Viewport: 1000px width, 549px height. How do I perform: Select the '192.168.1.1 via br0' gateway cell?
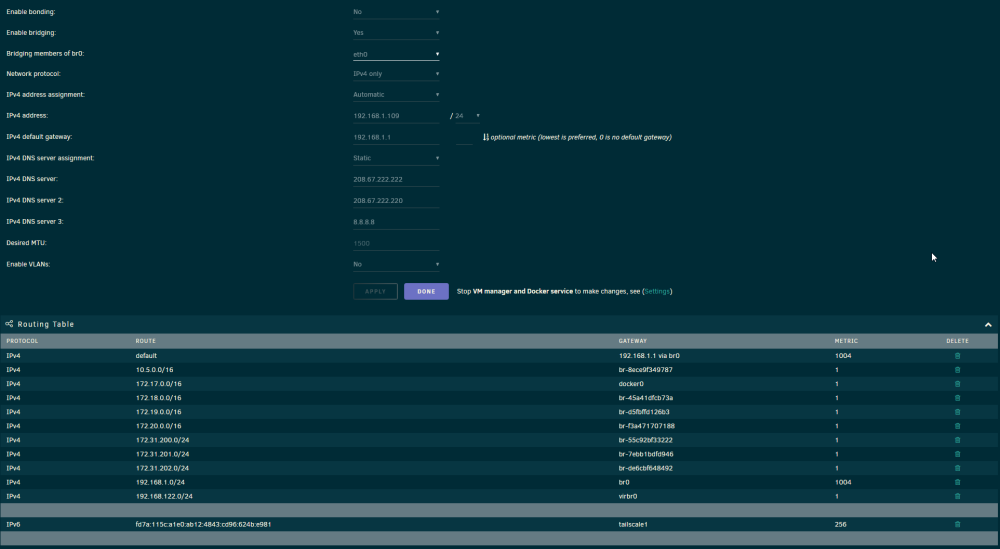point(649,356)
